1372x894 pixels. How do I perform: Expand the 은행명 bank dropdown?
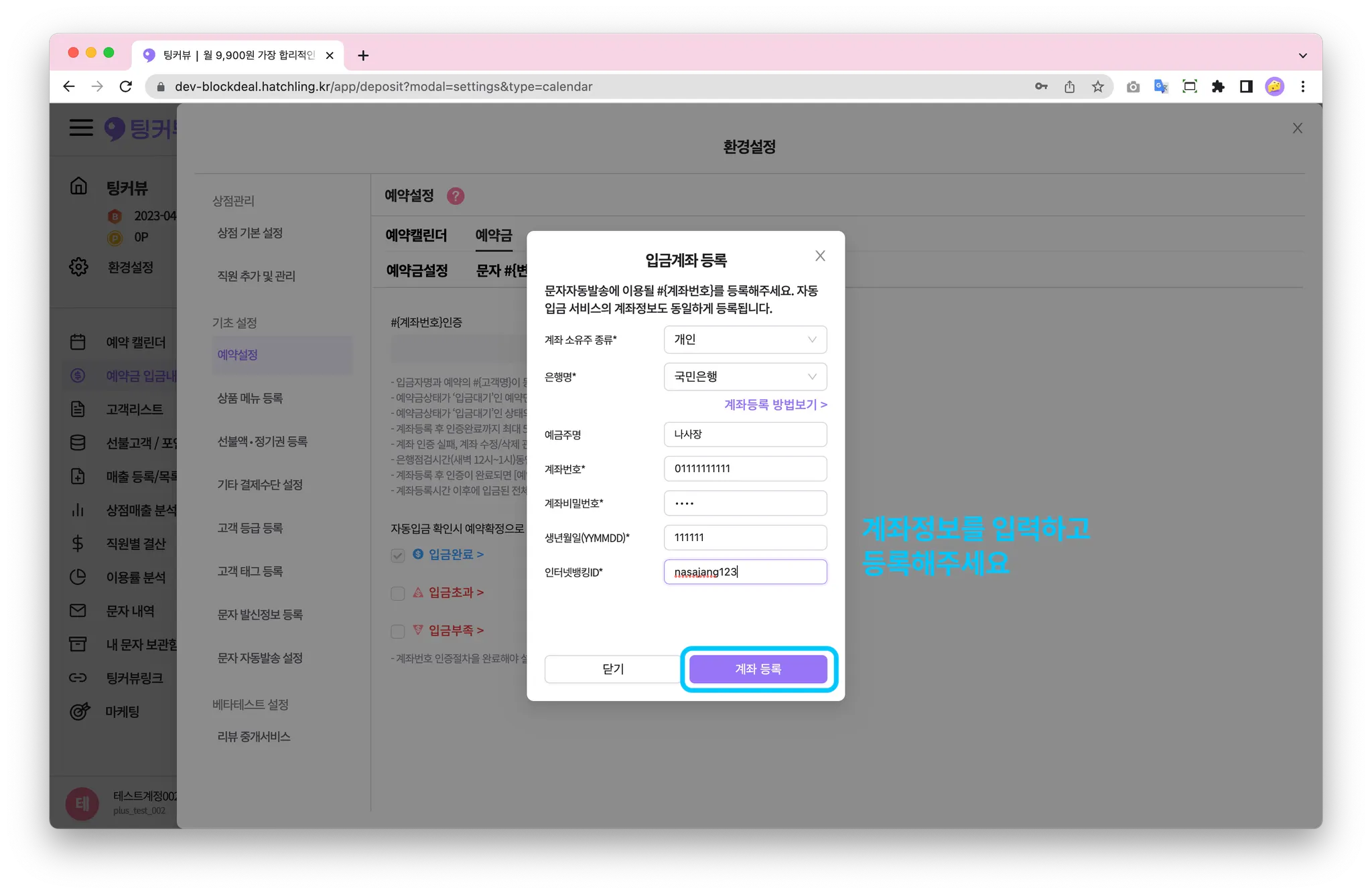click(745, 376)
